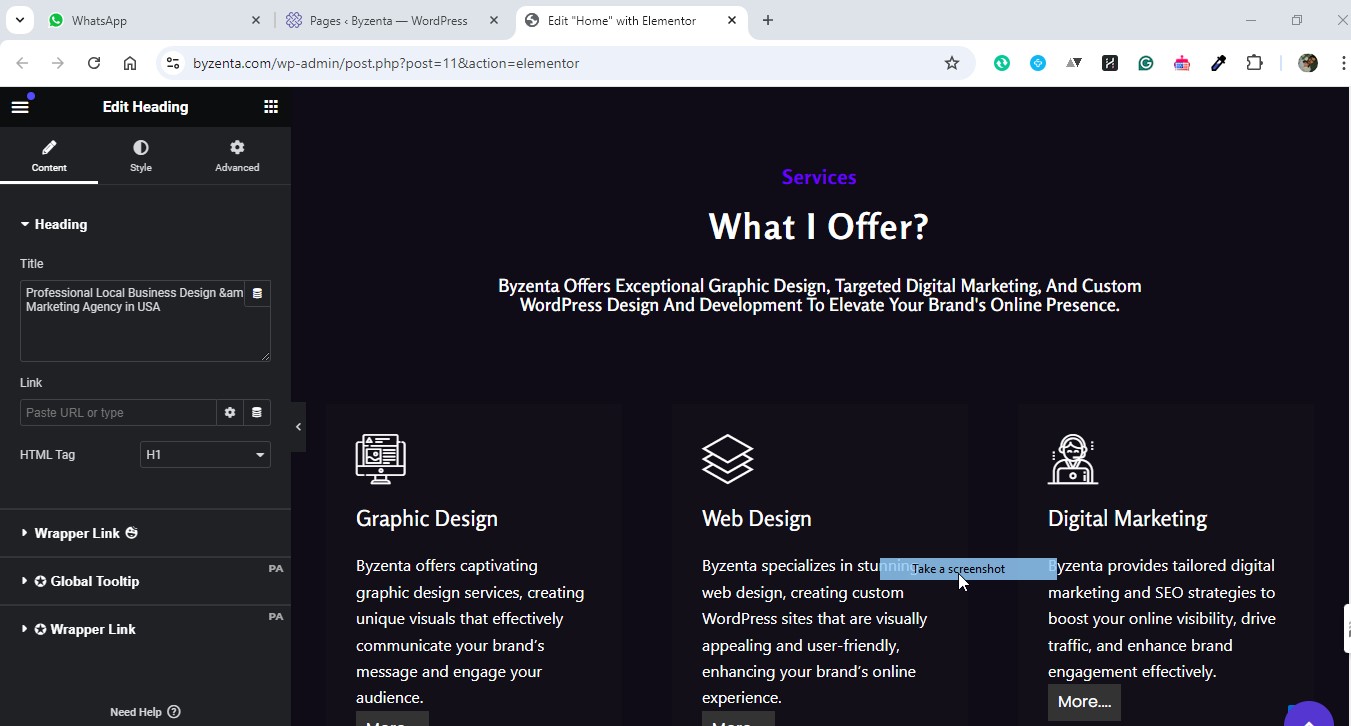Click the dynamic tags icon beside Title

click(257, 293)
